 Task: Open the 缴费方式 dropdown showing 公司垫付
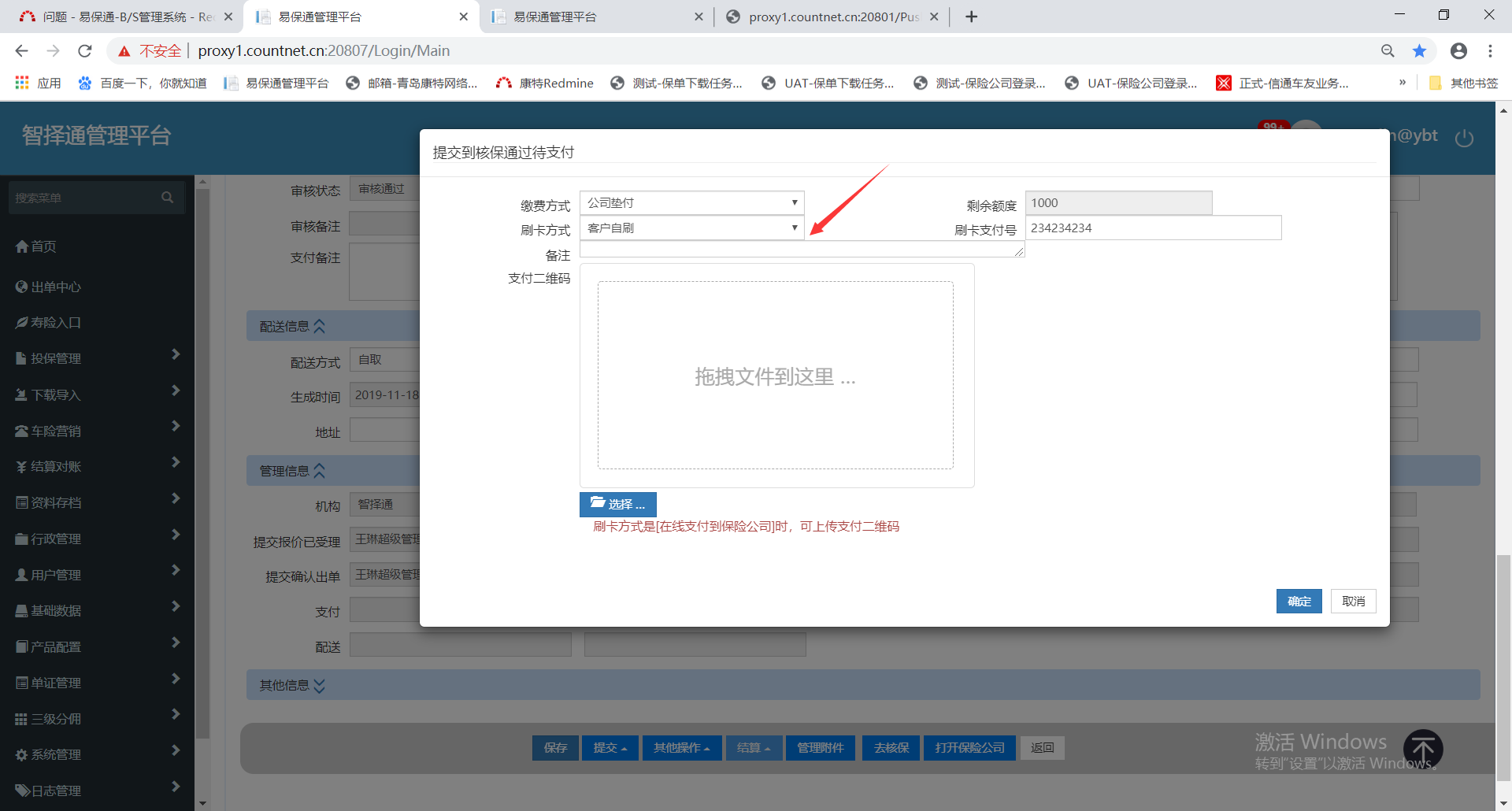pos(691,202)
